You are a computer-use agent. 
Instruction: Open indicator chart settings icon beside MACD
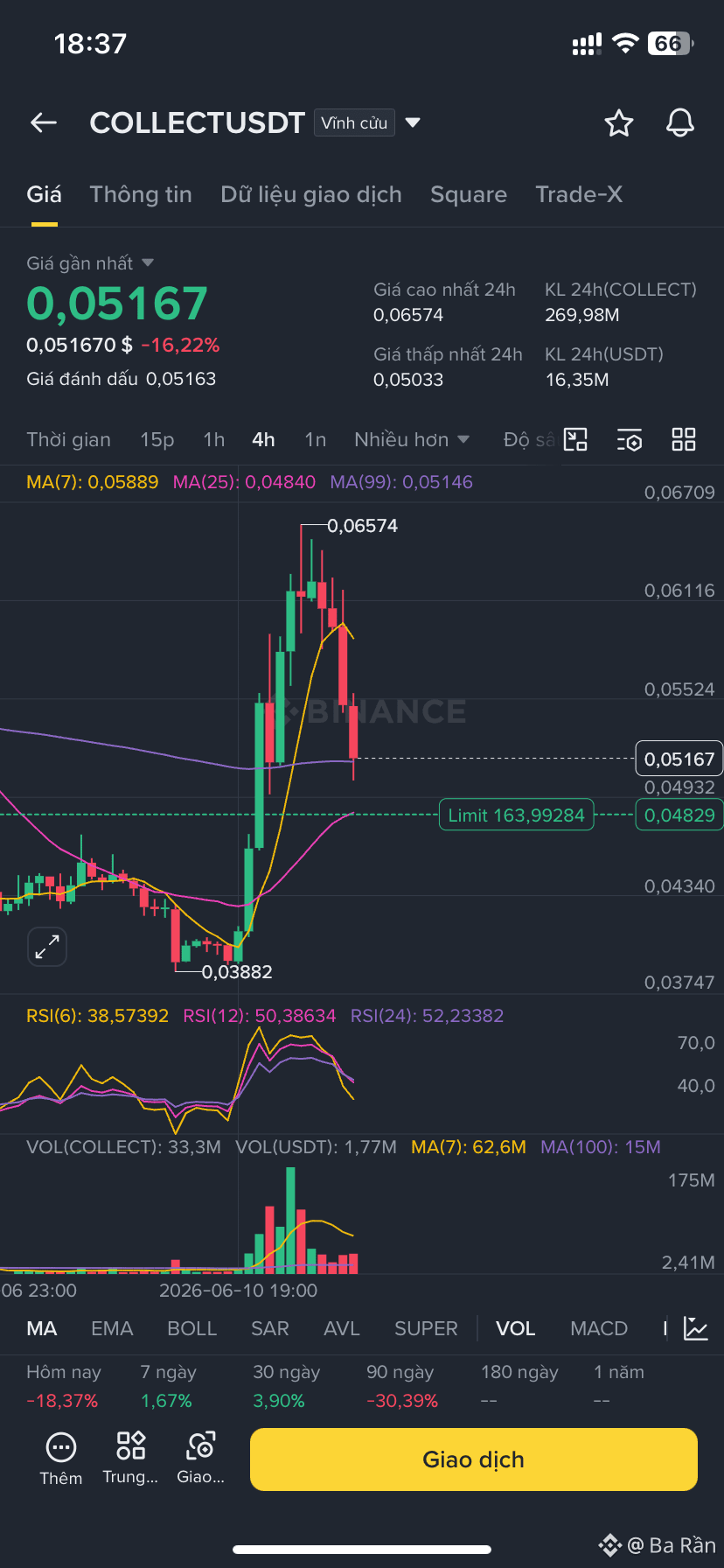[696, 1328]
